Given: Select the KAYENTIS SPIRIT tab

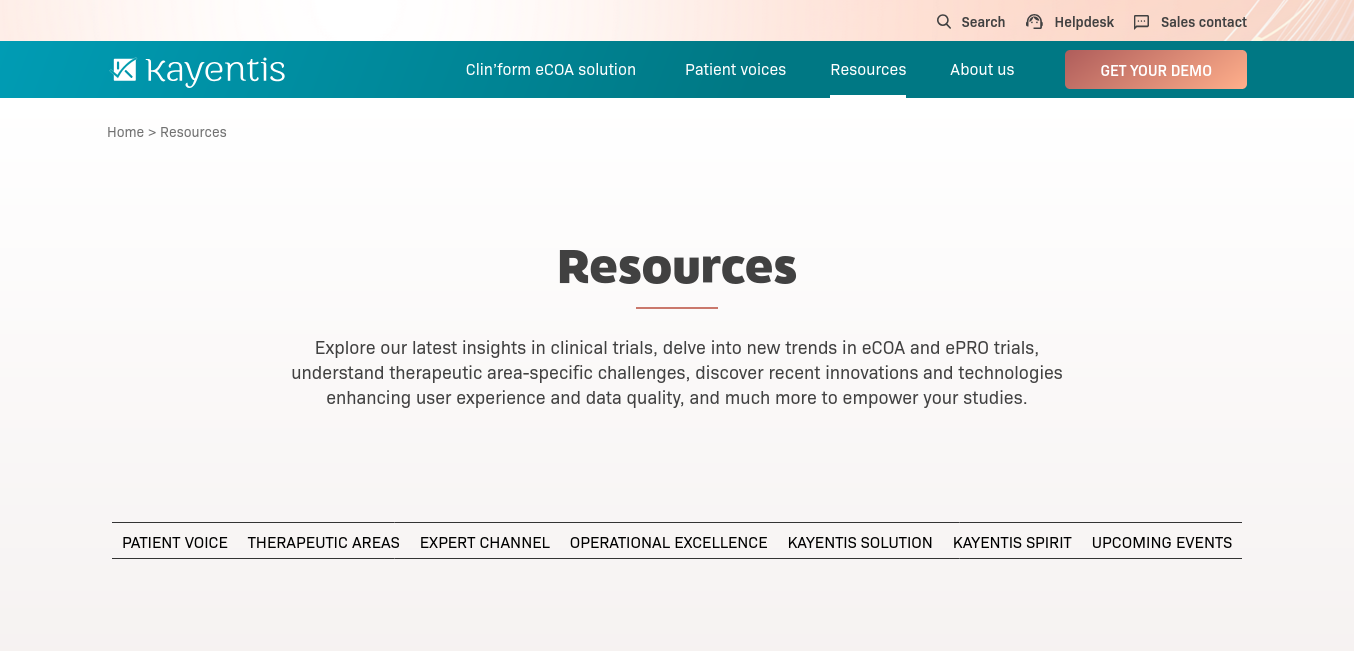Looking at the screenshot, I should [x=1012, y=542].
